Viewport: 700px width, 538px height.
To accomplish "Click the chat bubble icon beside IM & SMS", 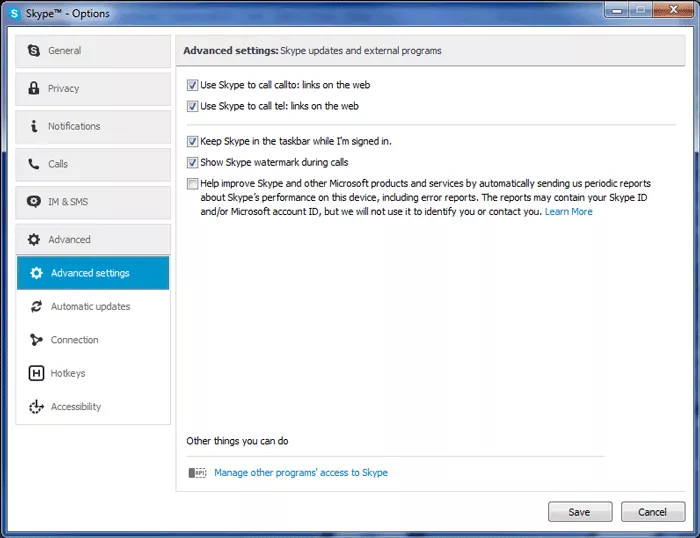I will pos(33,201).
